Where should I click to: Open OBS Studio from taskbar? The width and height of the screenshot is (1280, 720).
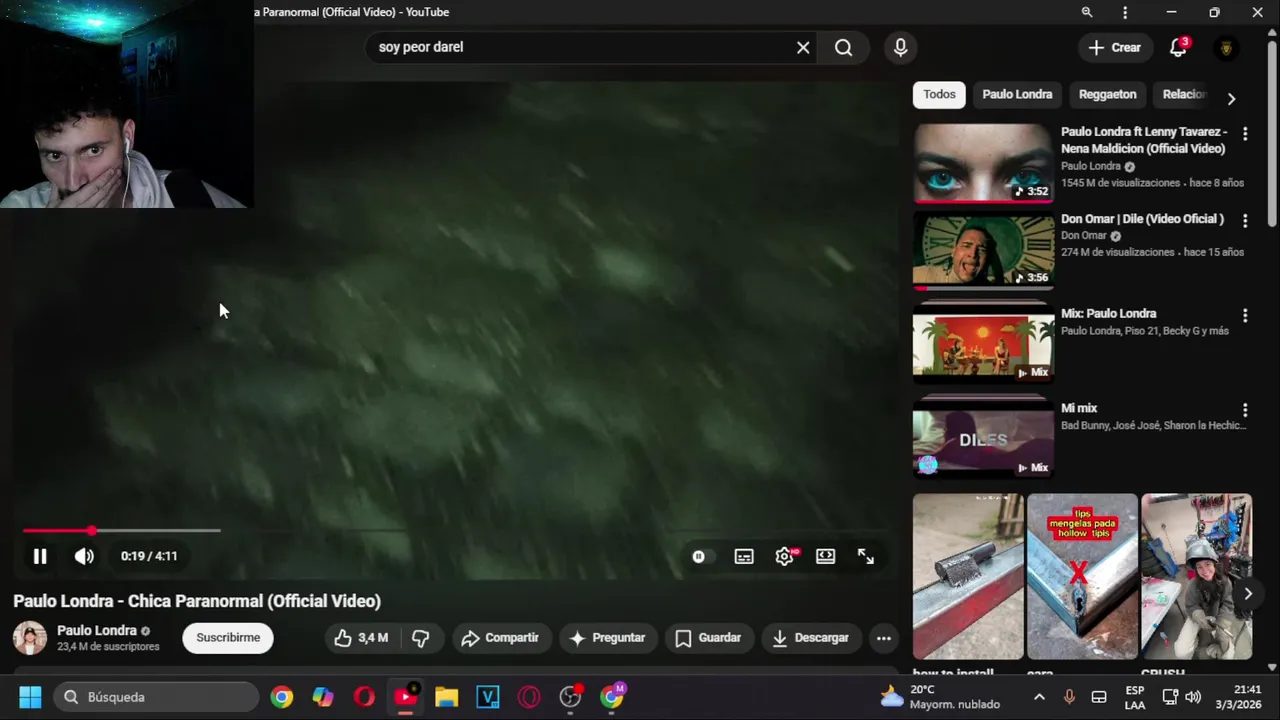click(571, 697)
